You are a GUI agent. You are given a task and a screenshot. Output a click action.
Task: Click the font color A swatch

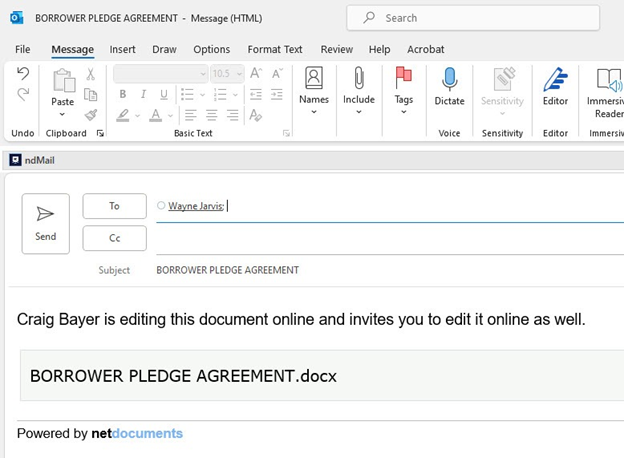coord(156,115)
